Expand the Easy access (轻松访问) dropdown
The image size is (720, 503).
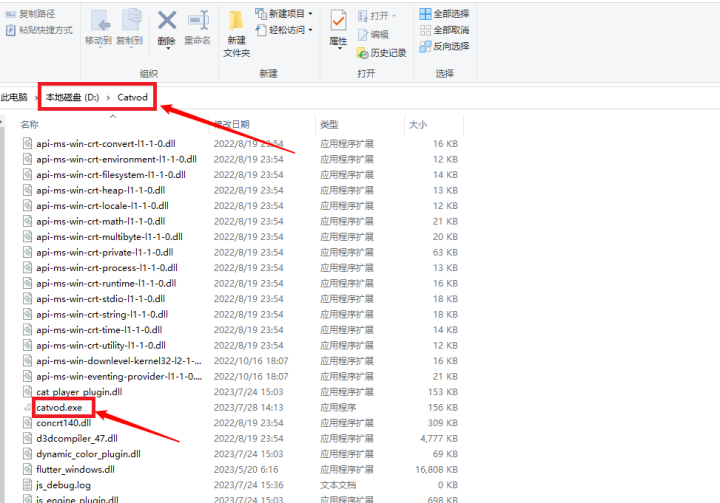click(x=283, y=30)
